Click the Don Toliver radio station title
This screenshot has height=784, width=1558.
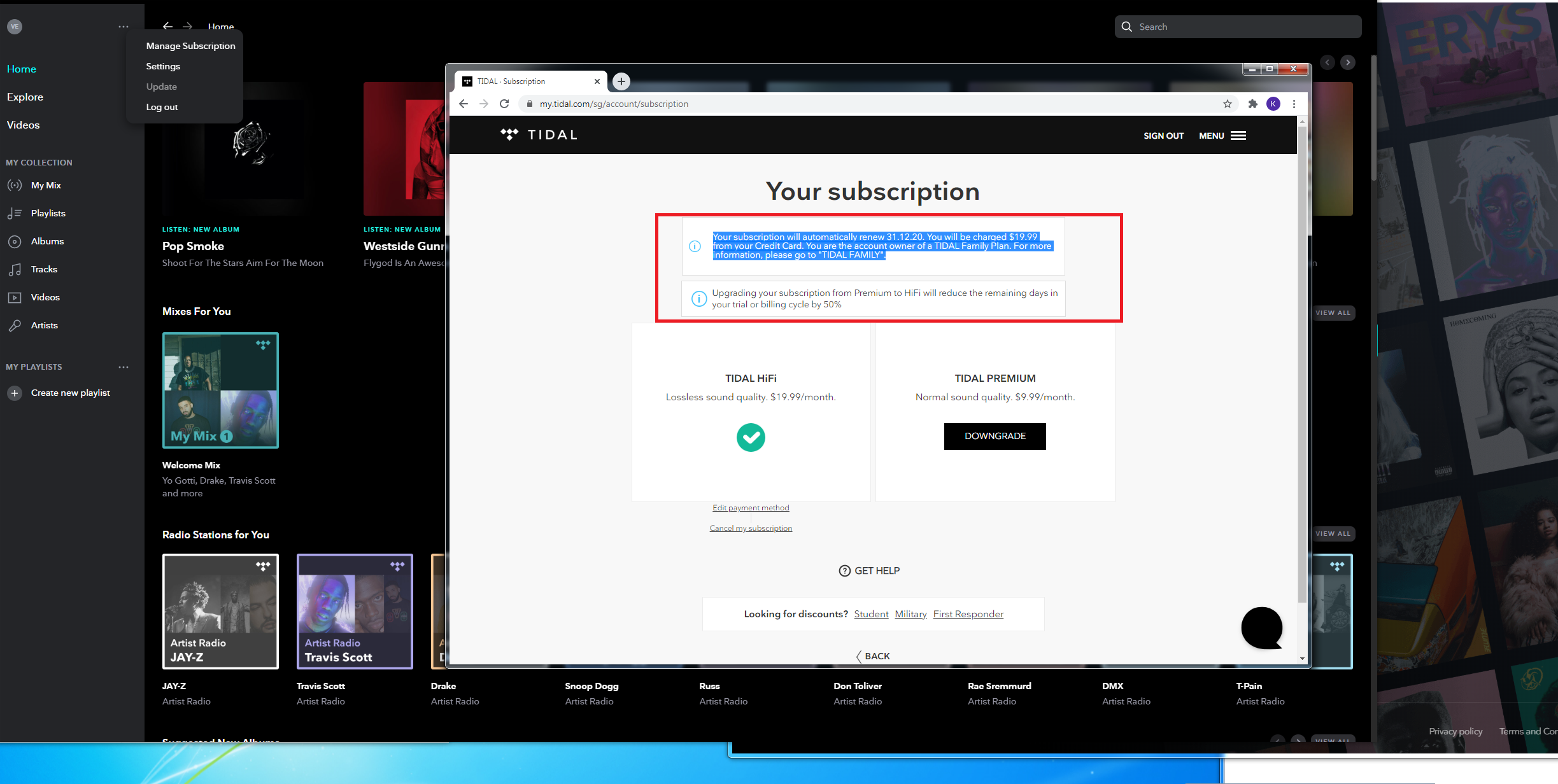click(858, 686)
